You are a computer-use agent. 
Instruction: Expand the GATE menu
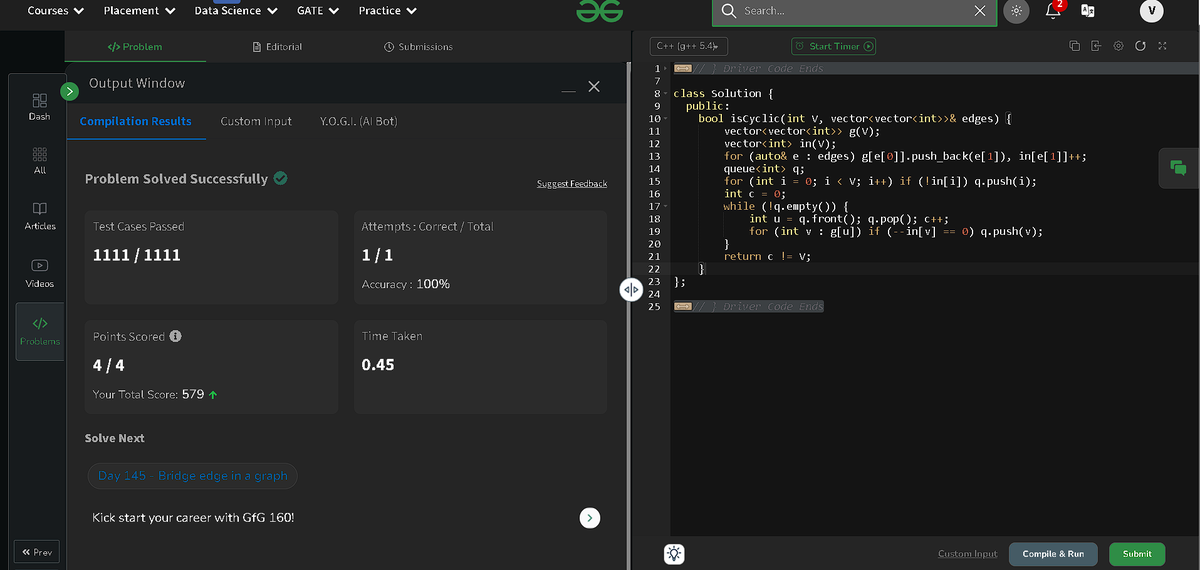tap(318, 11)
